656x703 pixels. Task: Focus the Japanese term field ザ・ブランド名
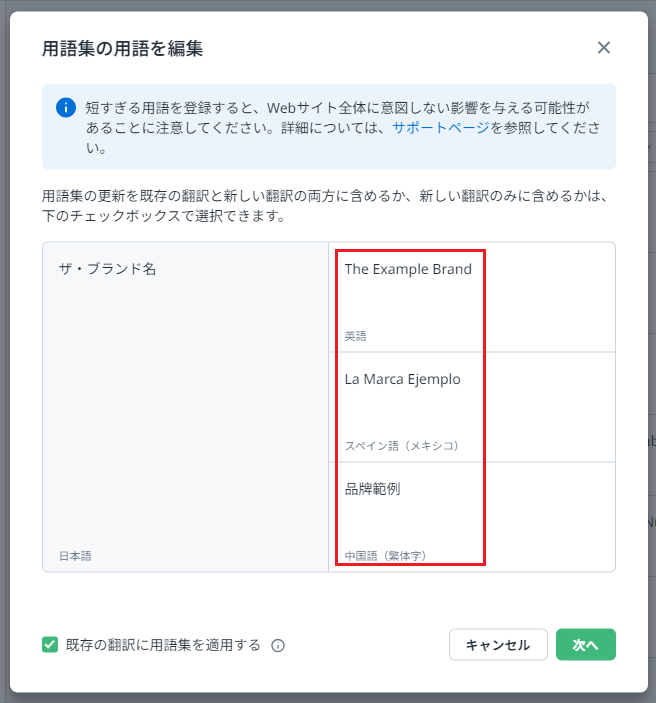click(x=107, y=269)
